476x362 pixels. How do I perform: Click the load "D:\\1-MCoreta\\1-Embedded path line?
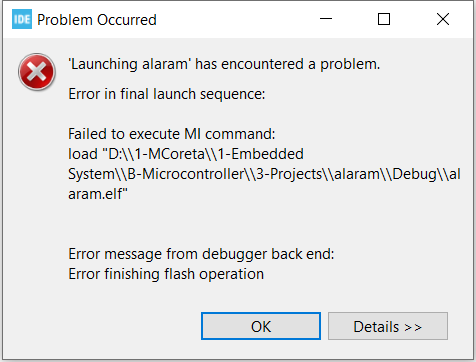pyautogui.click(x=186, y=154)
